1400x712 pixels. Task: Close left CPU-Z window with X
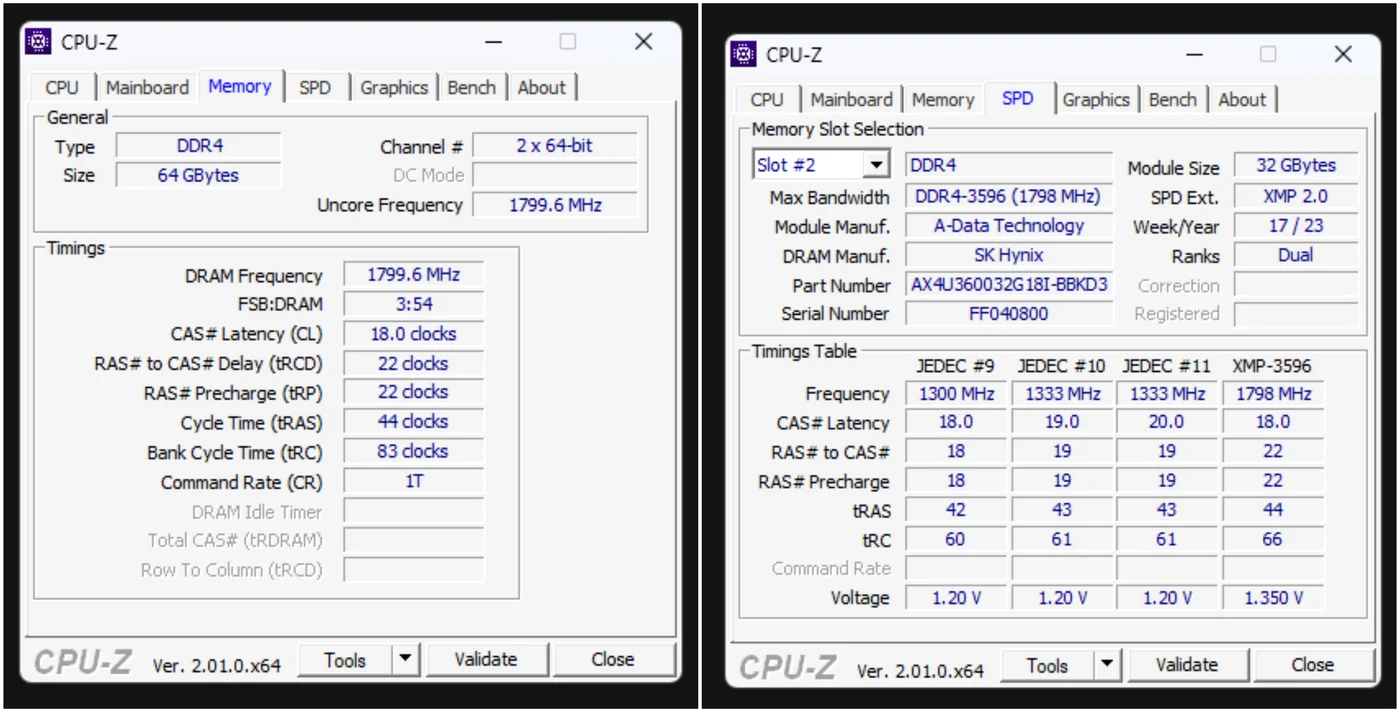click(x=643, y=42)
